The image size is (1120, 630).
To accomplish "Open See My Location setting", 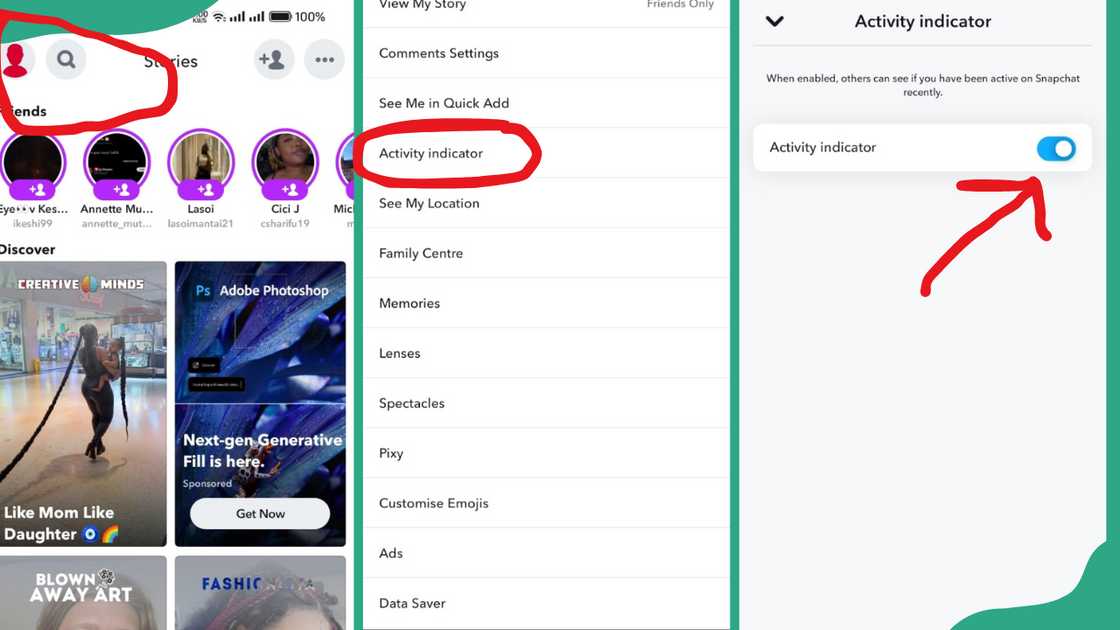I will coord(546,203).
